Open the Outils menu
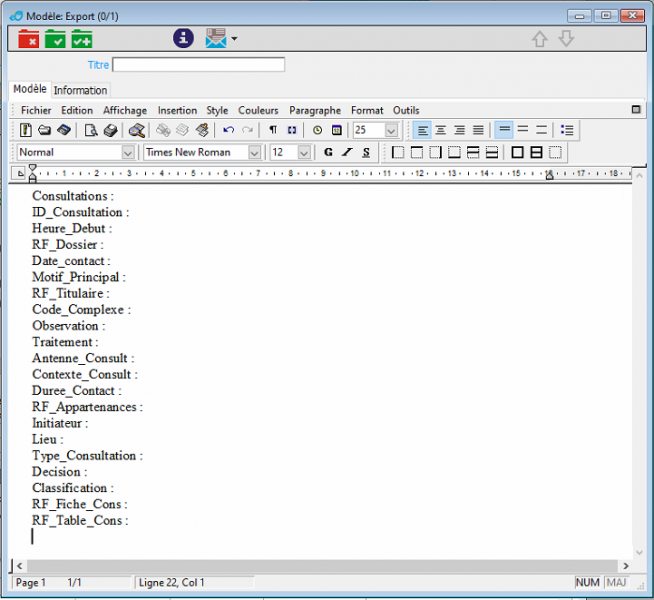654x600 pixels. tap(406, 110)
